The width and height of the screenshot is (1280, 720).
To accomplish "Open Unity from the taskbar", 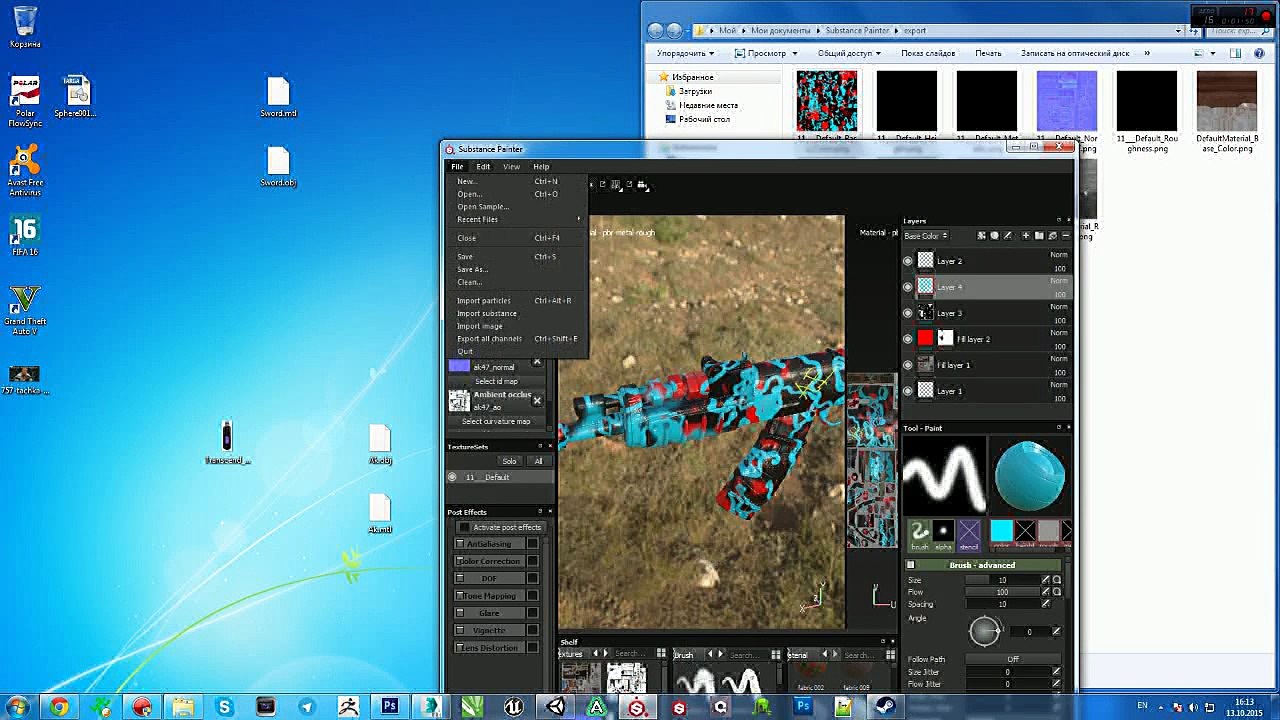I will [x=555, y=707].
